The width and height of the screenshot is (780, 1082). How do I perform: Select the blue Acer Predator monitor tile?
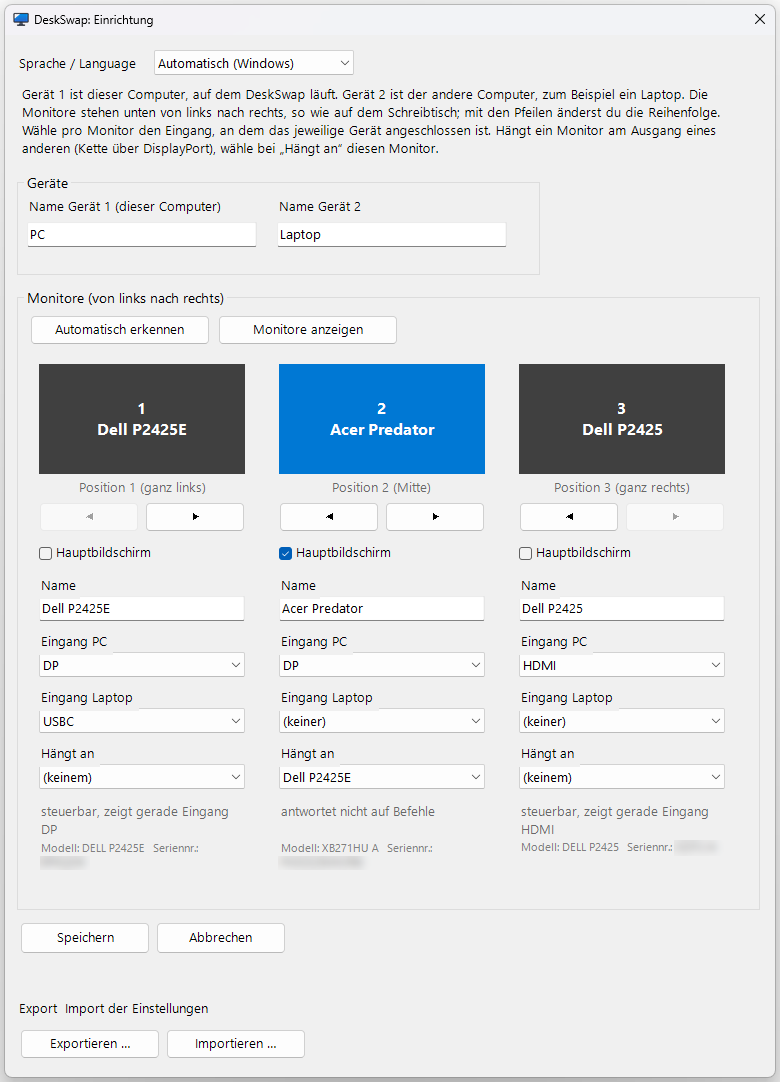pos(382,419)
